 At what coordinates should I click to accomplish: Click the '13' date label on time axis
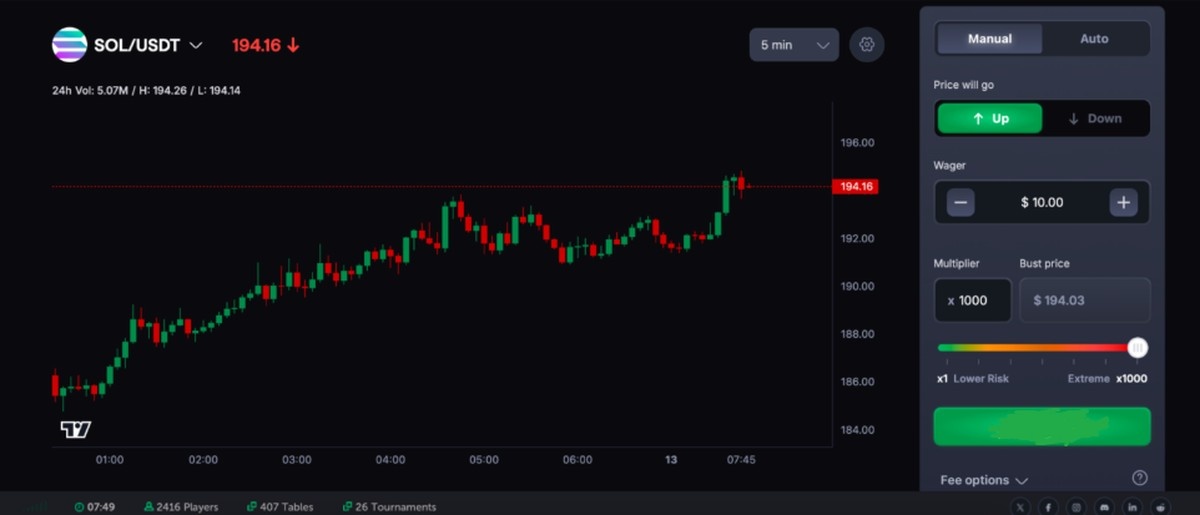pyautogui.click(x=671, y=460)
